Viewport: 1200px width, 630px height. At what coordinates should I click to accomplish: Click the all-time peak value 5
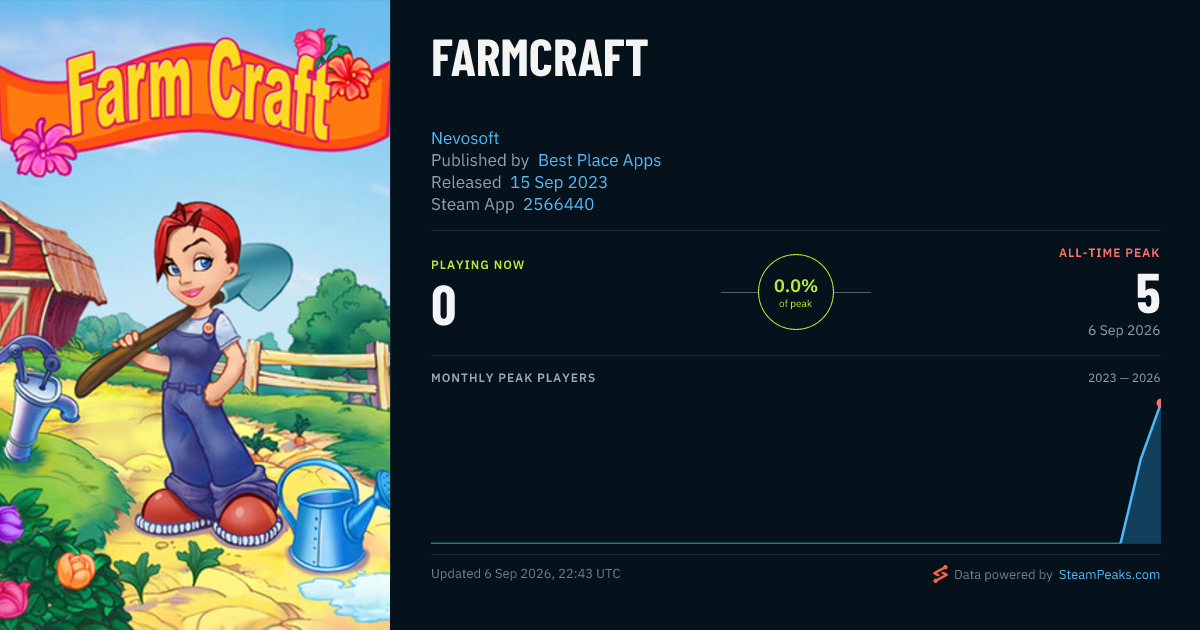[x=1148, y=294]
